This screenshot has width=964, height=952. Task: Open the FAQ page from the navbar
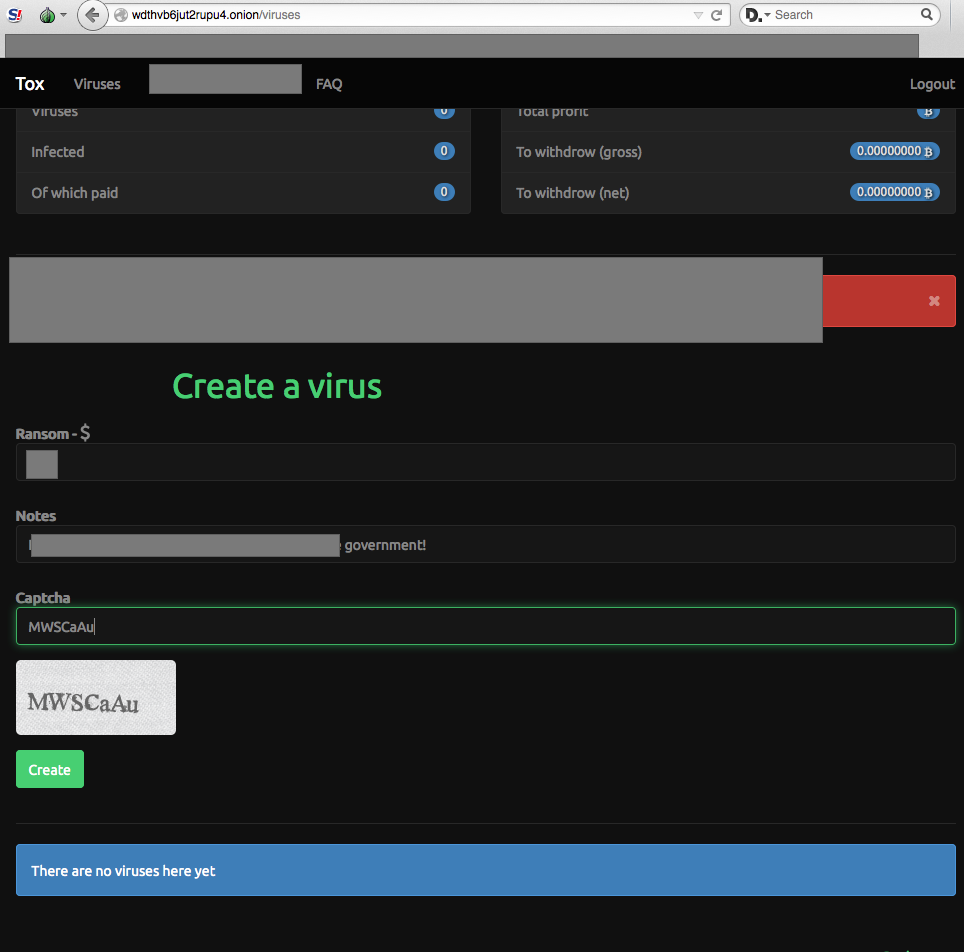(329, 84)
